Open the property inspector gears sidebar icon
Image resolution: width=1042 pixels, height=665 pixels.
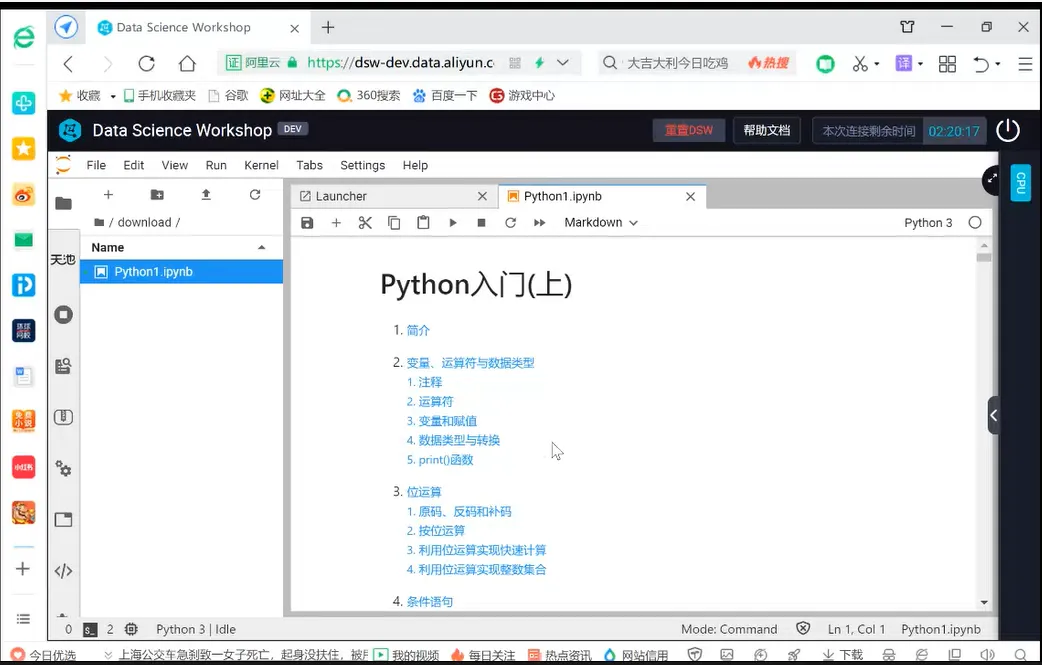click(63, 469)
